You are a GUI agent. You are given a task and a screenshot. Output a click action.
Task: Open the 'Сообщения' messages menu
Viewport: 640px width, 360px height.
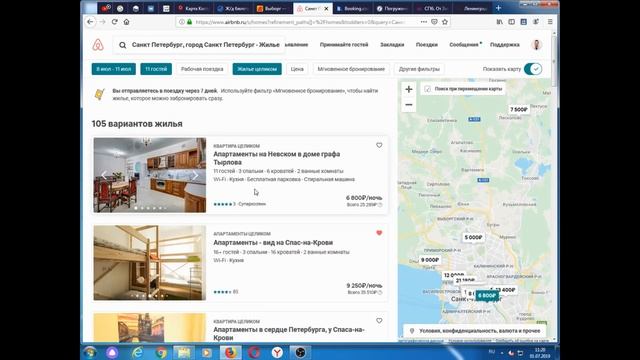click(x=464, y=45)
